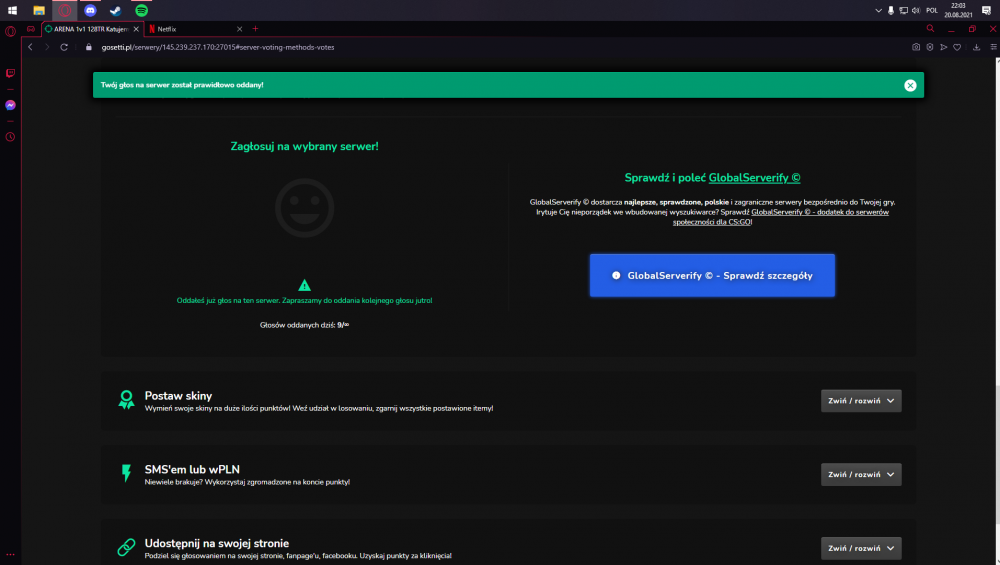Click the Zagłosuj na wybrany serwer heading
The image size is (1000, 565).
(304, 147)
